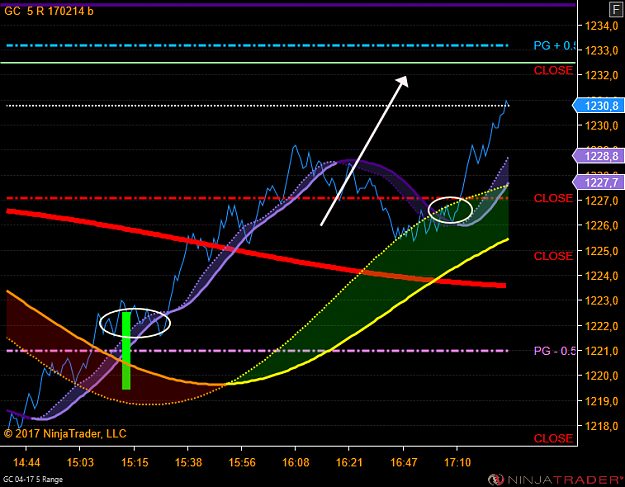Click the 15:38 time axis label

tap(189, 463)
